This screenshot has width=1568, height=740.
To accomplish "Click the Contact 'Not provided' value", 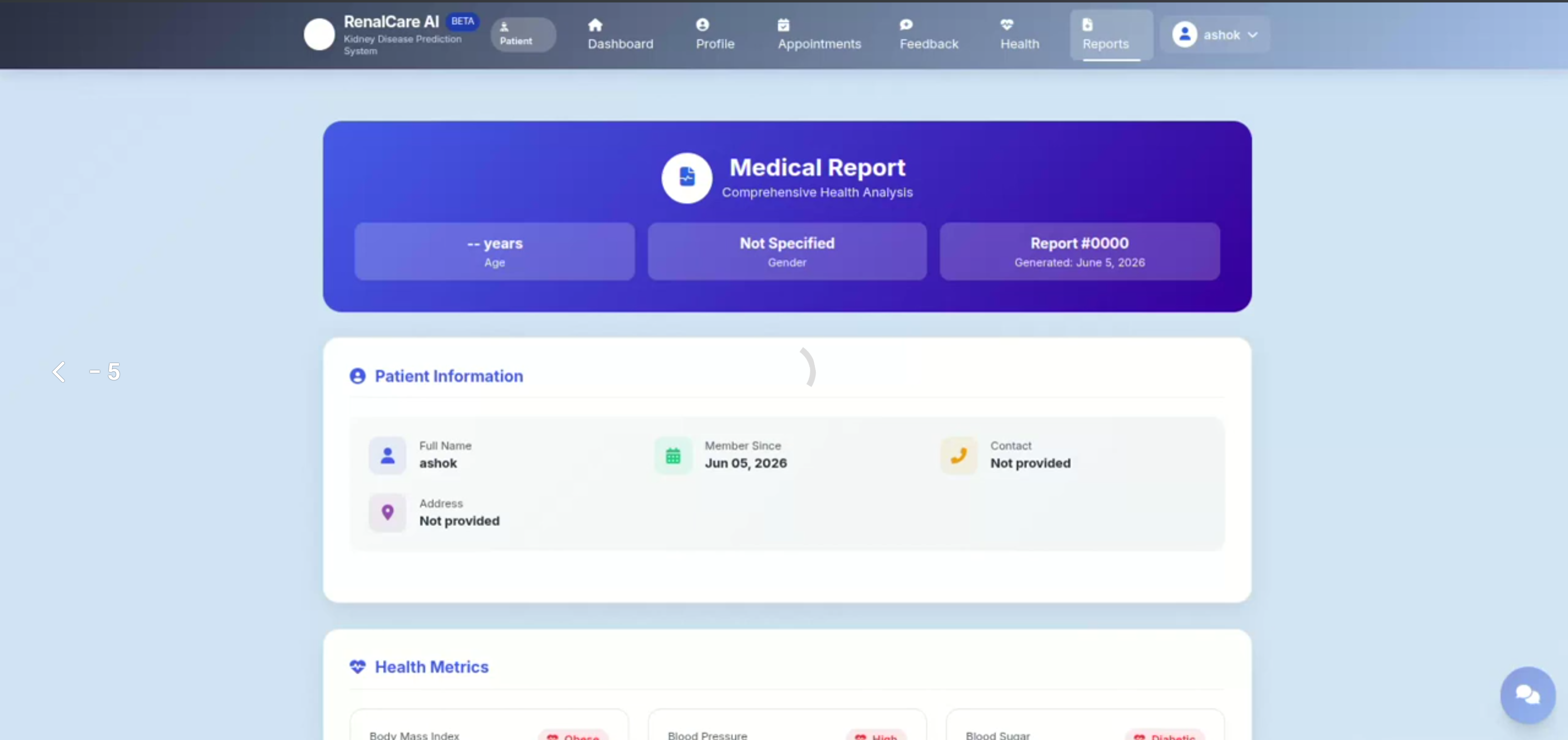I will pyautogui.click(x=1030, y=463).
